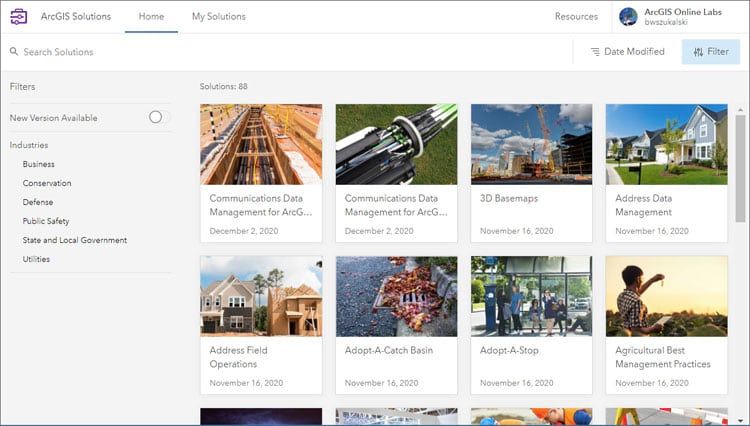Filter by Conservation industry
This screenshot has height=426, width=750.
pos(47,183)
